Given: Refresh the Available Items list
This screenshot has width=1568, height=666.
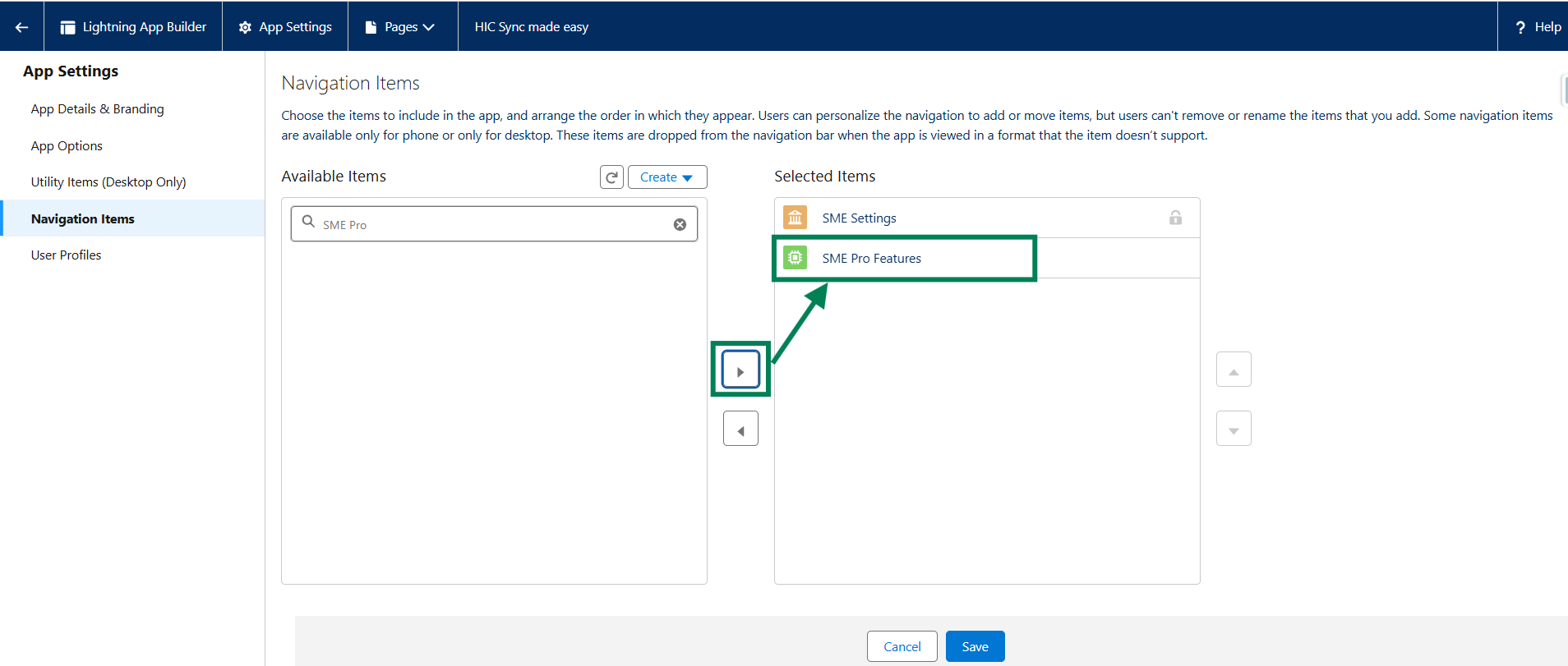Looking at the screenshot, I should (611, 177).
